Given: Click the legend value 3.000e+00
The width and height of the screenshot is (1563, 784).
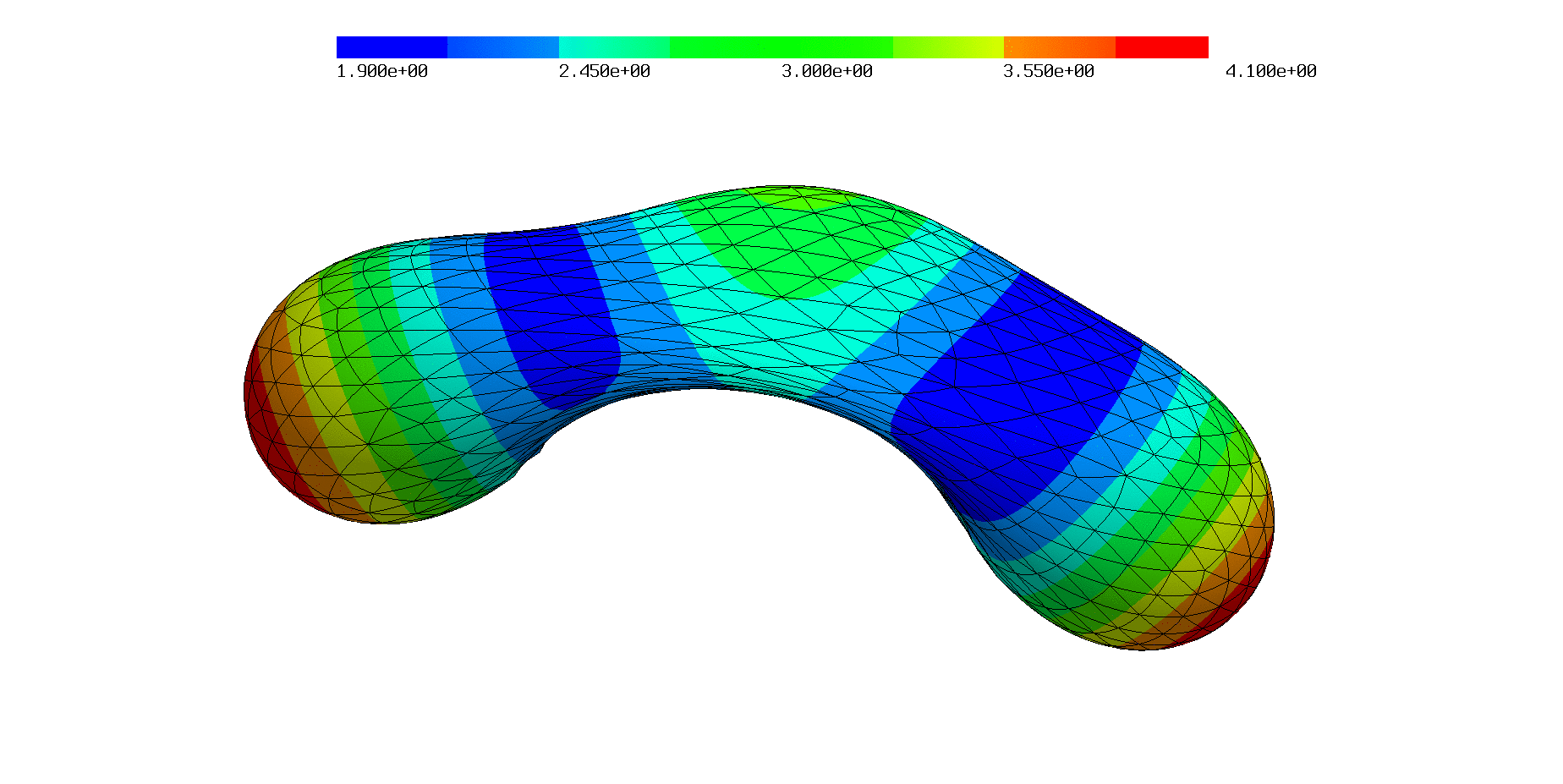Looking at the screenshot, I should (x=827, y=72).
